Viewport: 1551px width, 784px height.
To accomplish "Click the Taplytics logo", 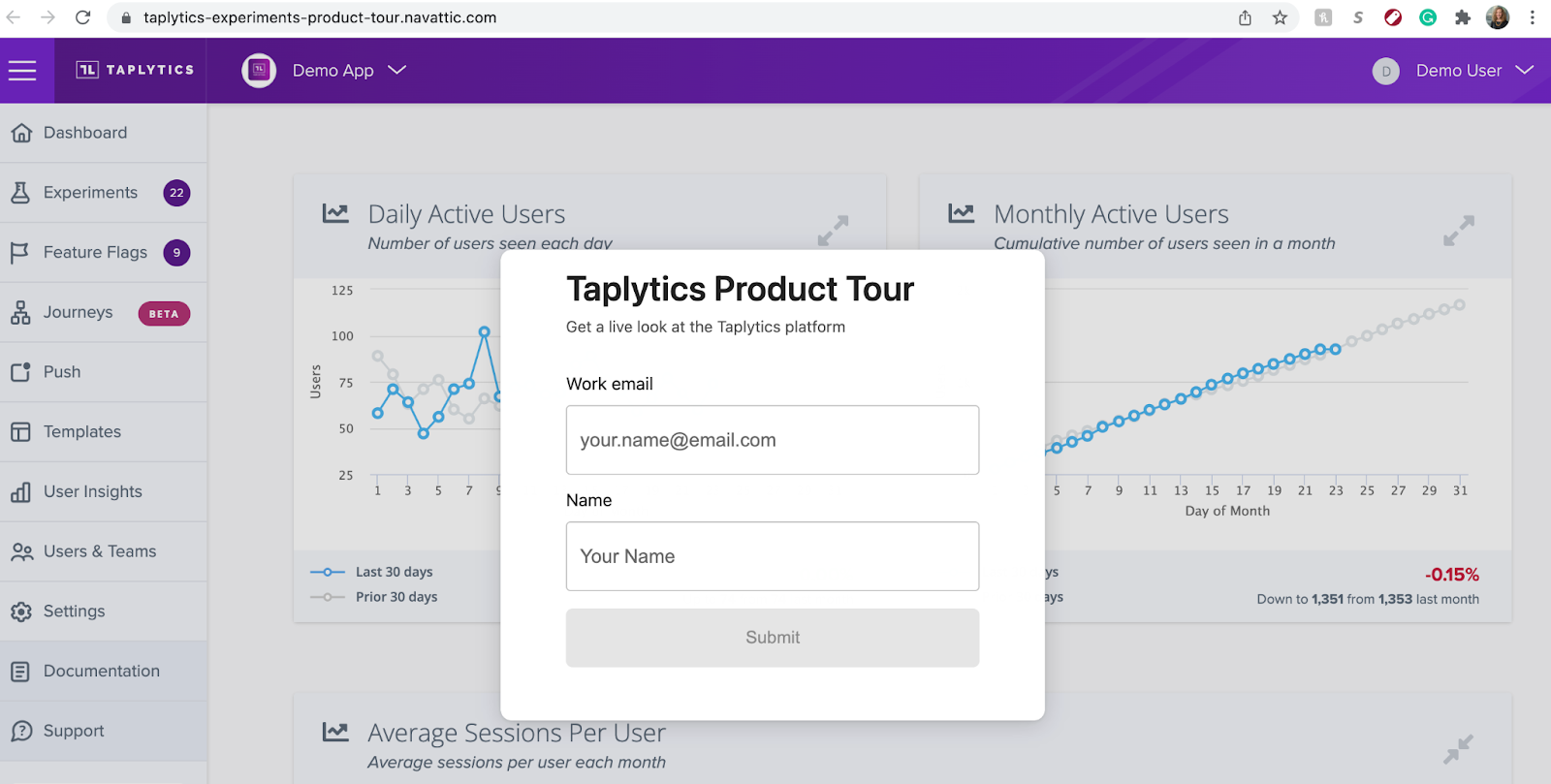I will coord(135,70).
